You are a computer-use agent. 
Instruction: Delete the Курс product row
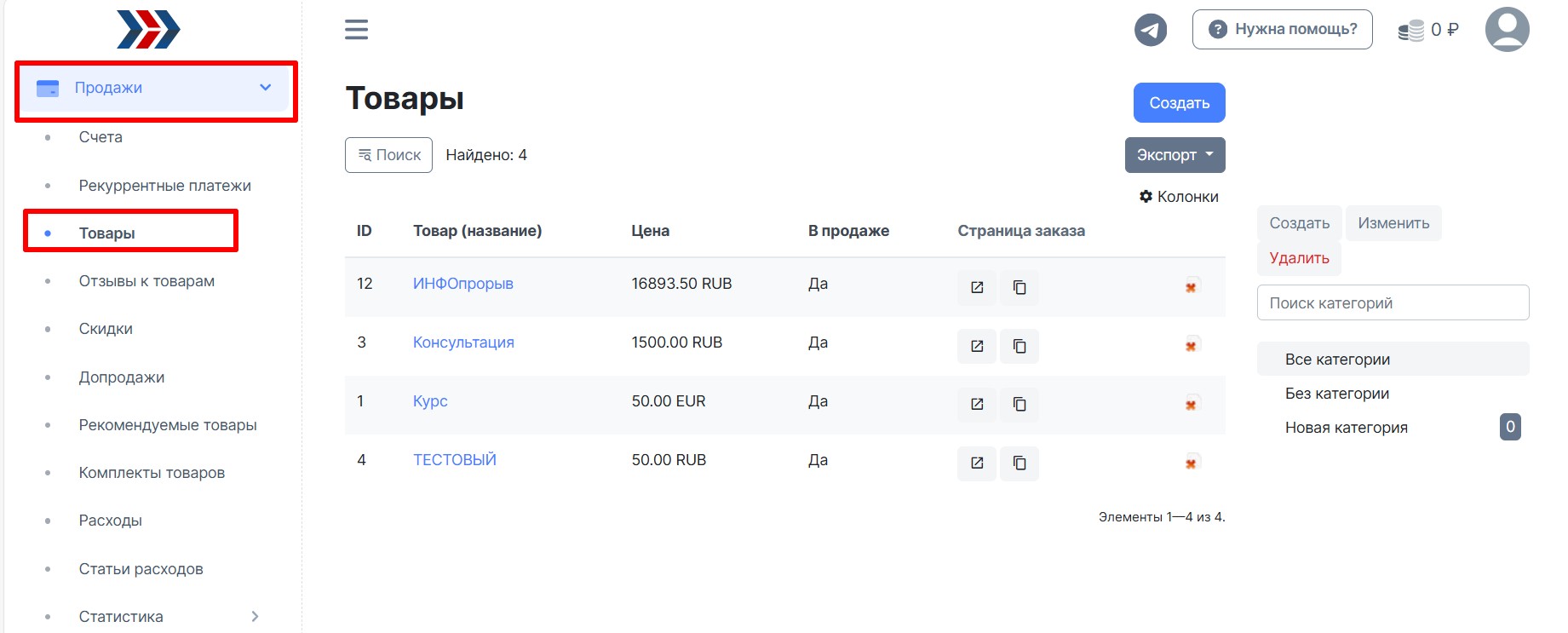pyautogui.click(x=1191, y=405)
